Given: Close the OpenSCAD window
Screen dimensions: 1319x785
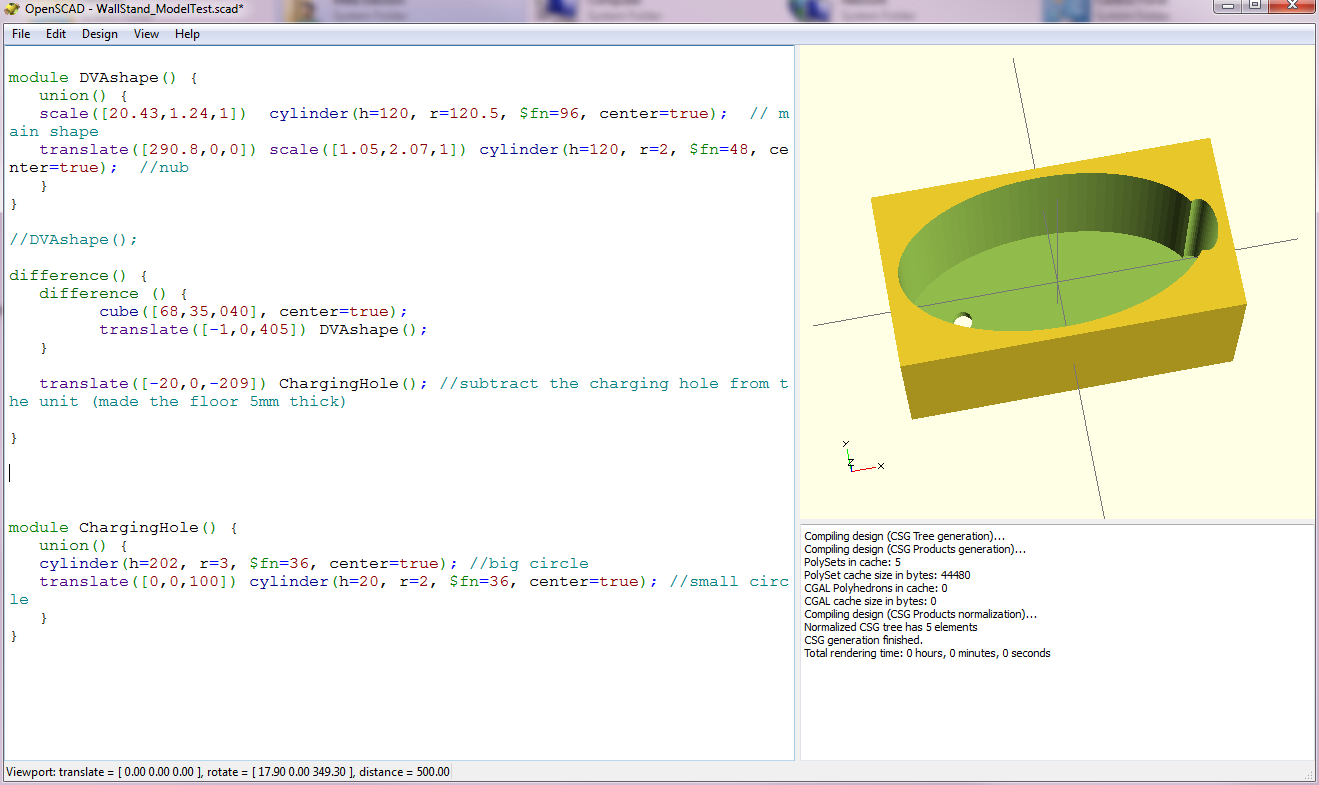Looking at the screenshot, I should (x=1290, y=6).
